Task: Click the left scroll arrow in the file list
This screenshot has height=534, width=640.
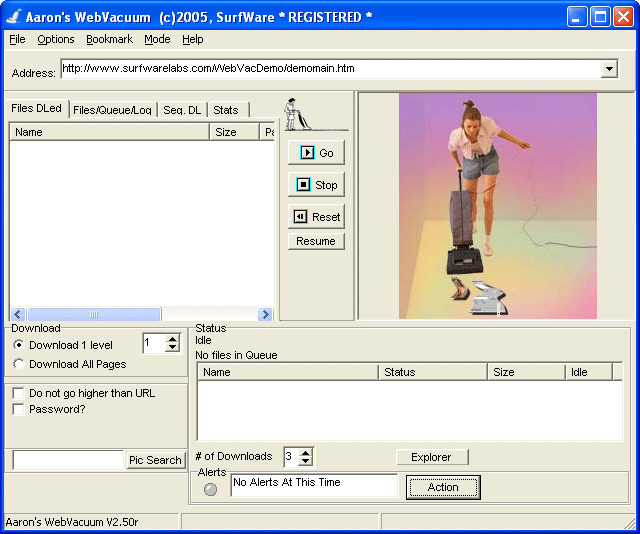Action: [x=18, y=314]
